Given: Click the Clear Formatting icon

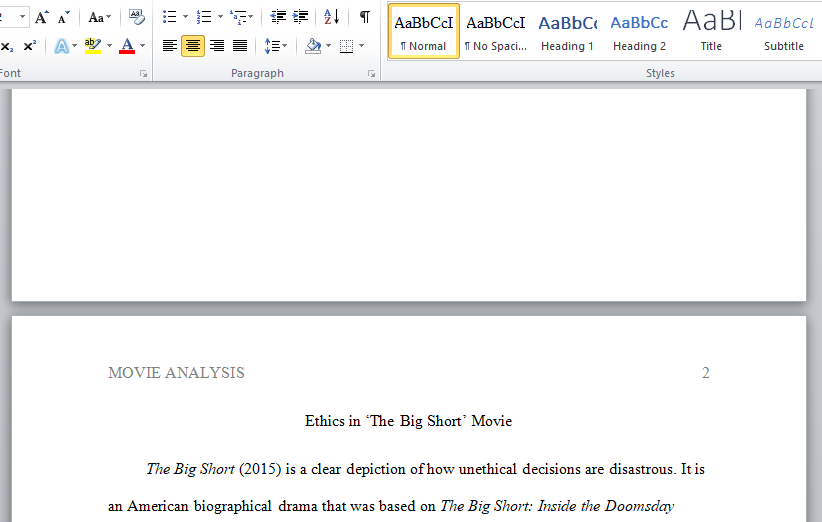Looking at the screenshot, I should 137,17.
